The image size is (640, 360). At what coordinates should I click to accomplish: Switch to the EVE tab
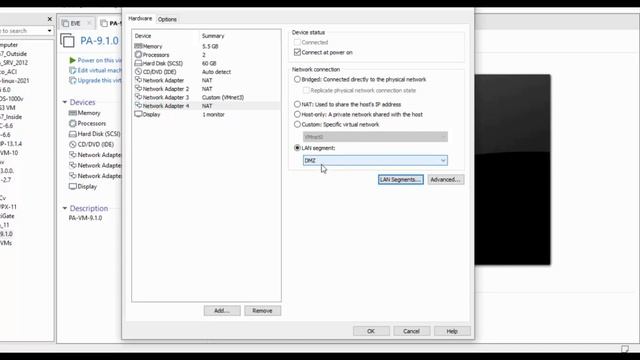tap(76, 23)
